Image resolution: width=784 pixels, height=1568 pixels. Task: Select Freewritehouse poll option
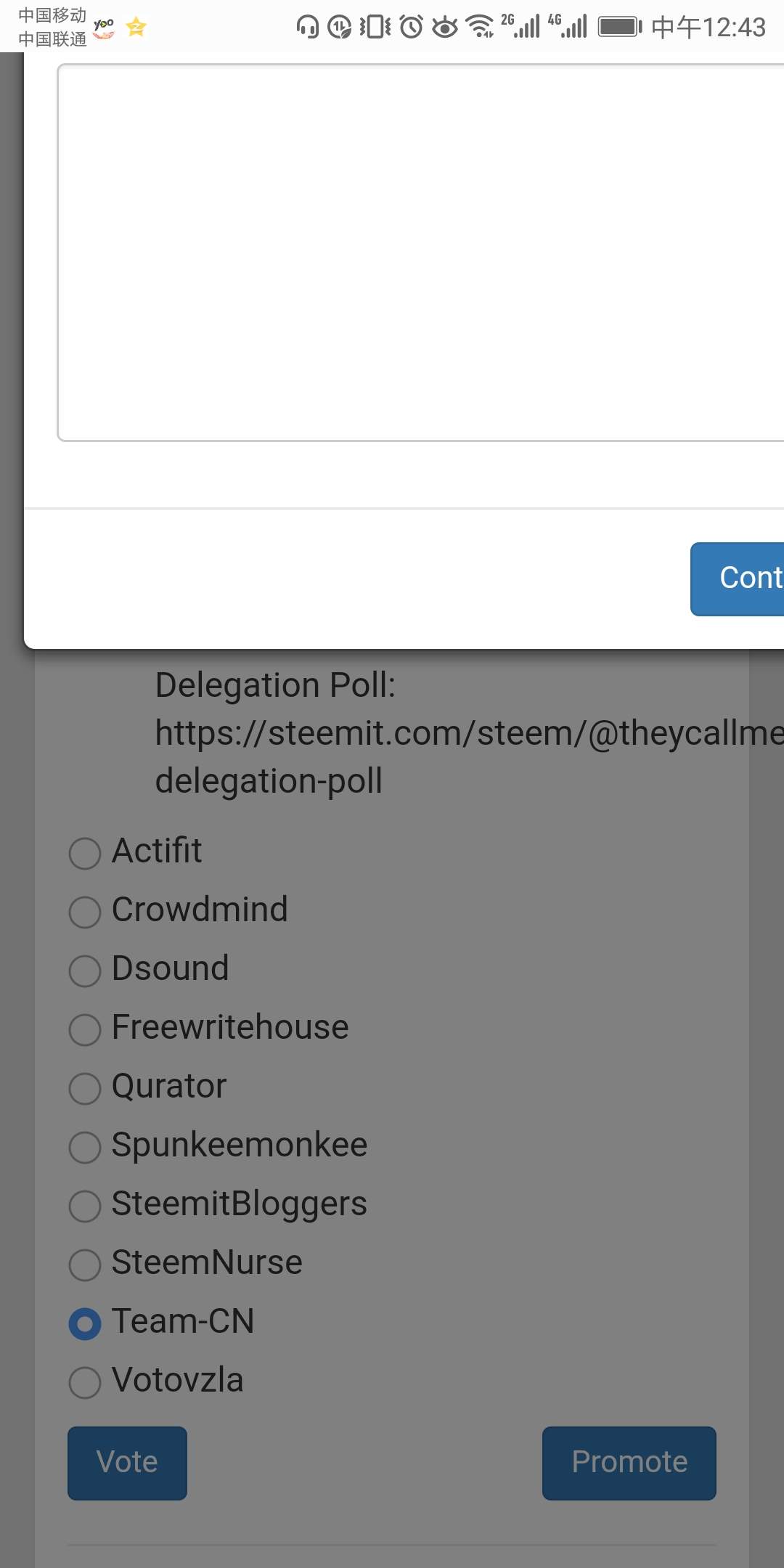[85, 1029]
